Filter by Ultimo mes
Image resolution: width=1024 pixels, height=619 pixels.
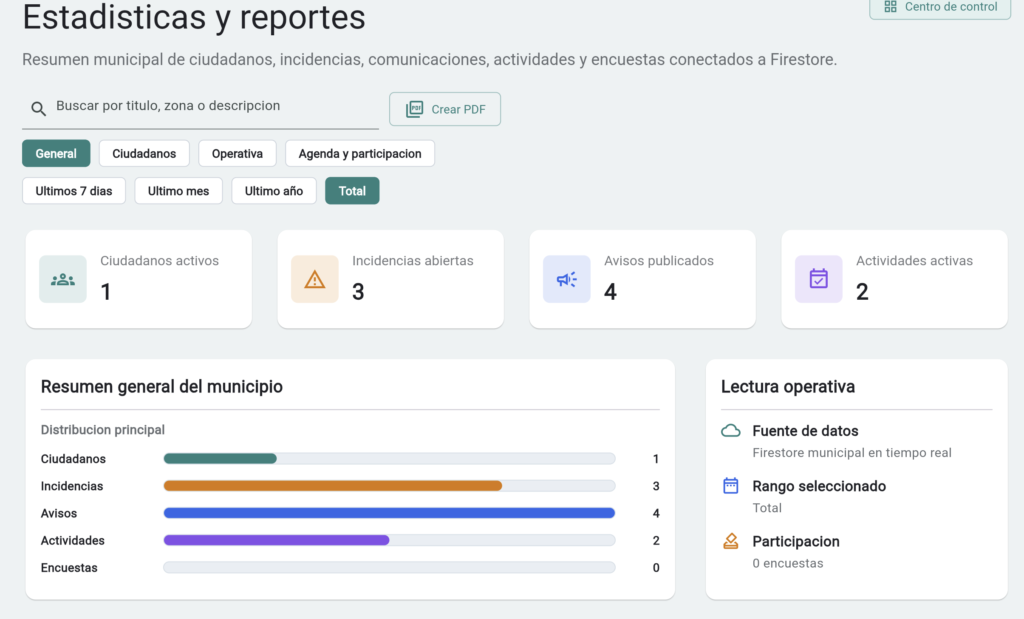178,191
